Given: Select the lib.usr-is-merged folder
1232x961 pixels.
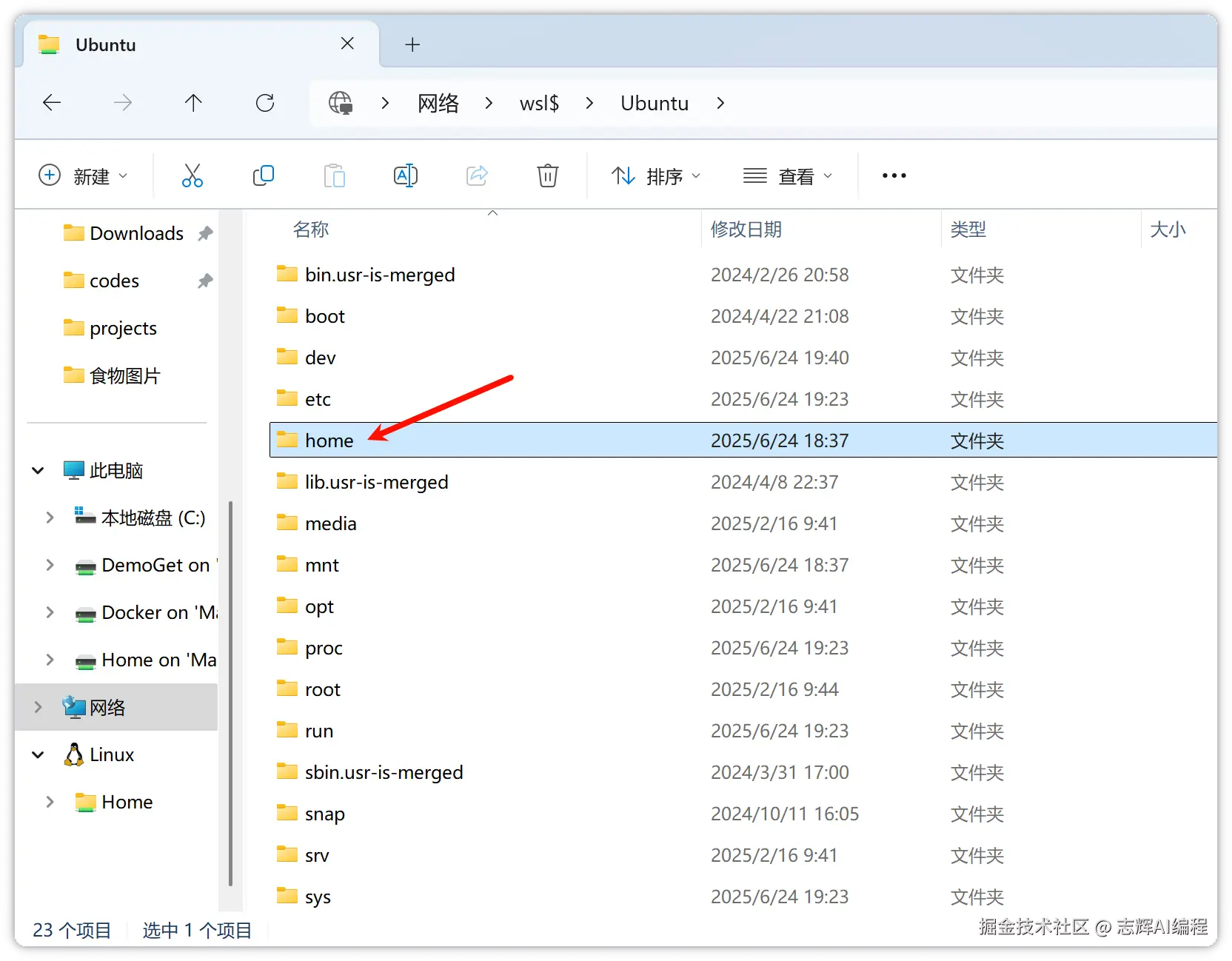Looking at the screenshot, I should click(377, 482).
